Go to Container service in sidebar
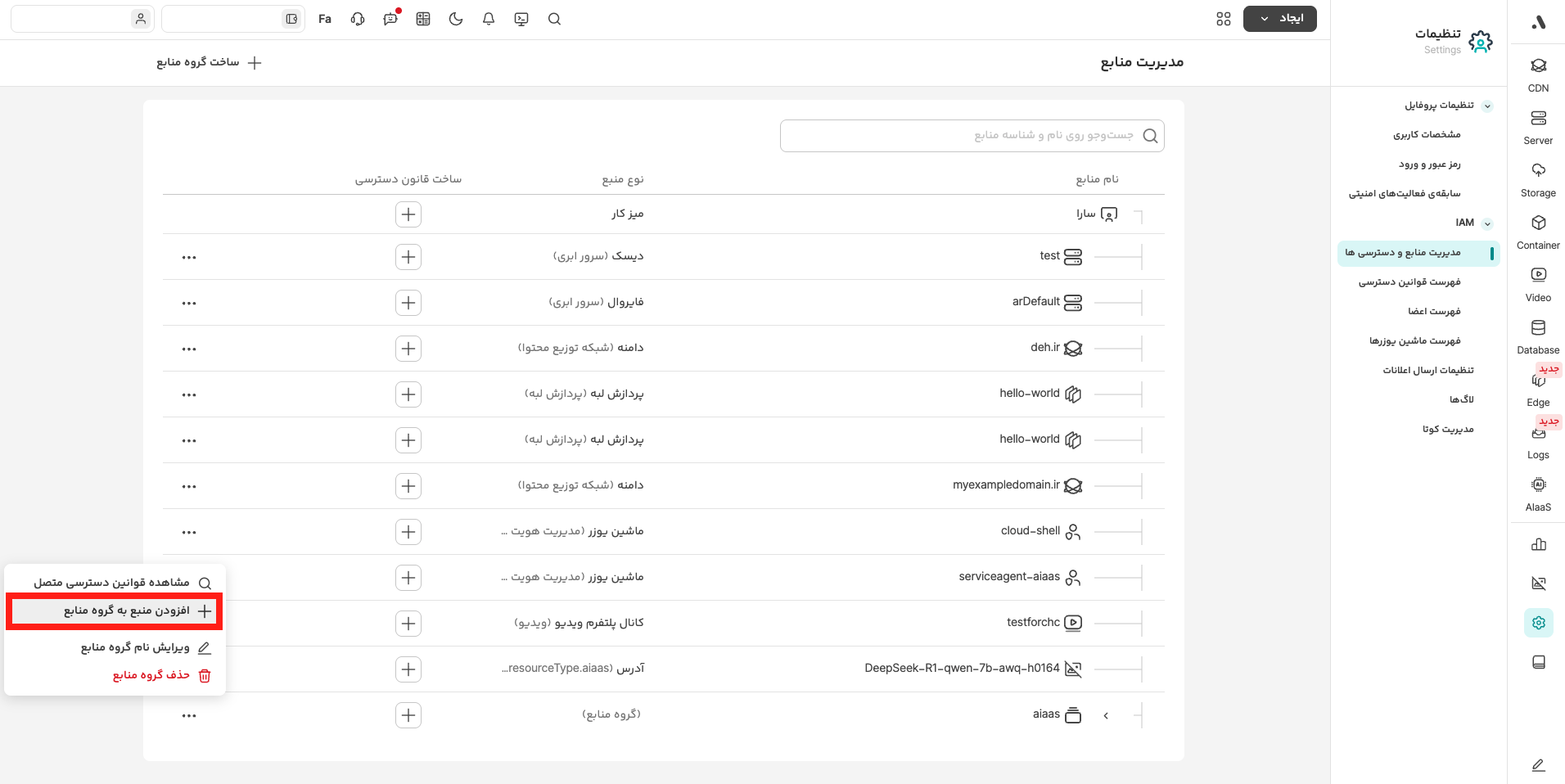1565x784 pixels. point(1538,231)
